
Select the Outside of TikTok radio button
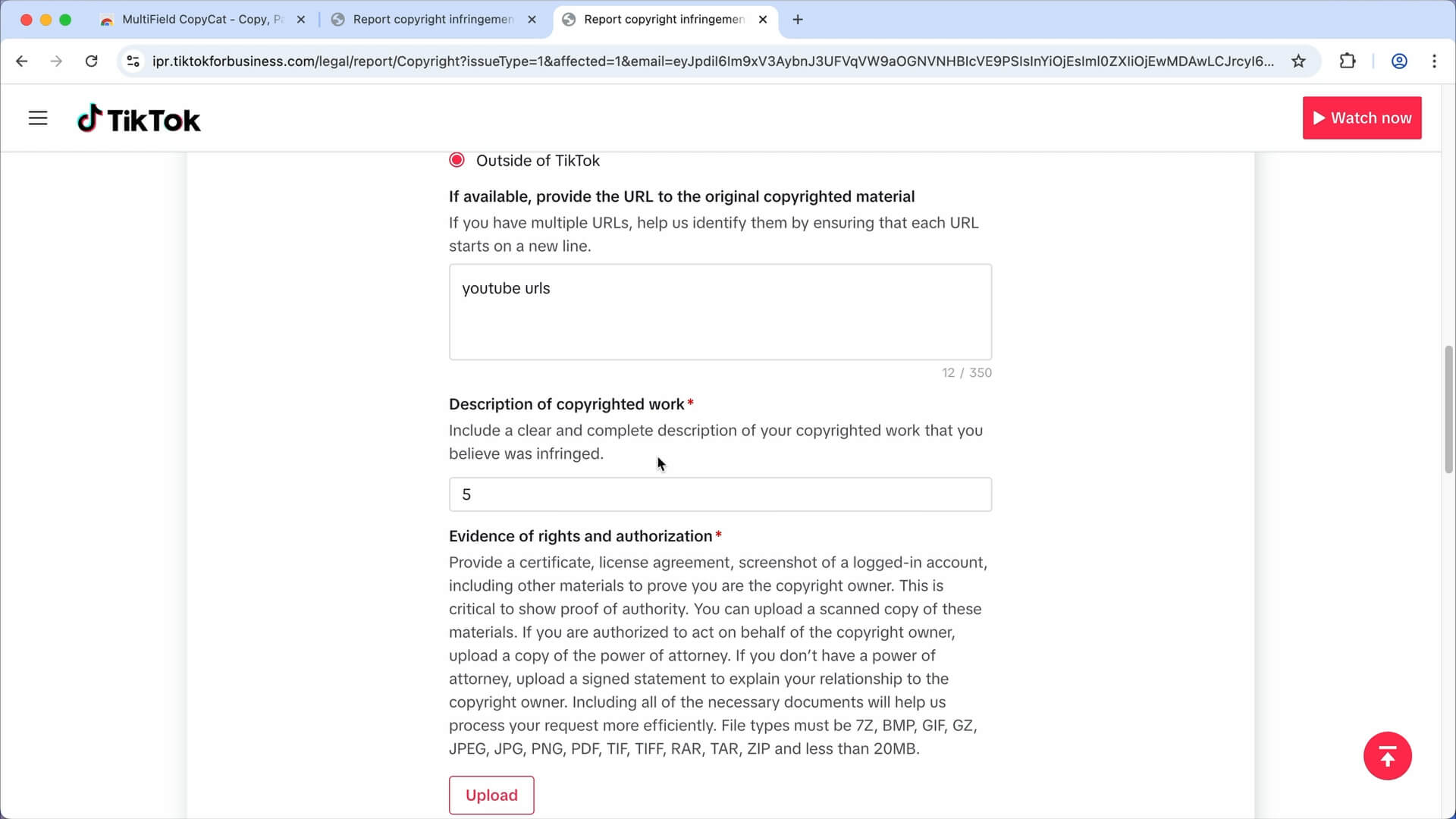pyautogui.click(x=457, y=160)
